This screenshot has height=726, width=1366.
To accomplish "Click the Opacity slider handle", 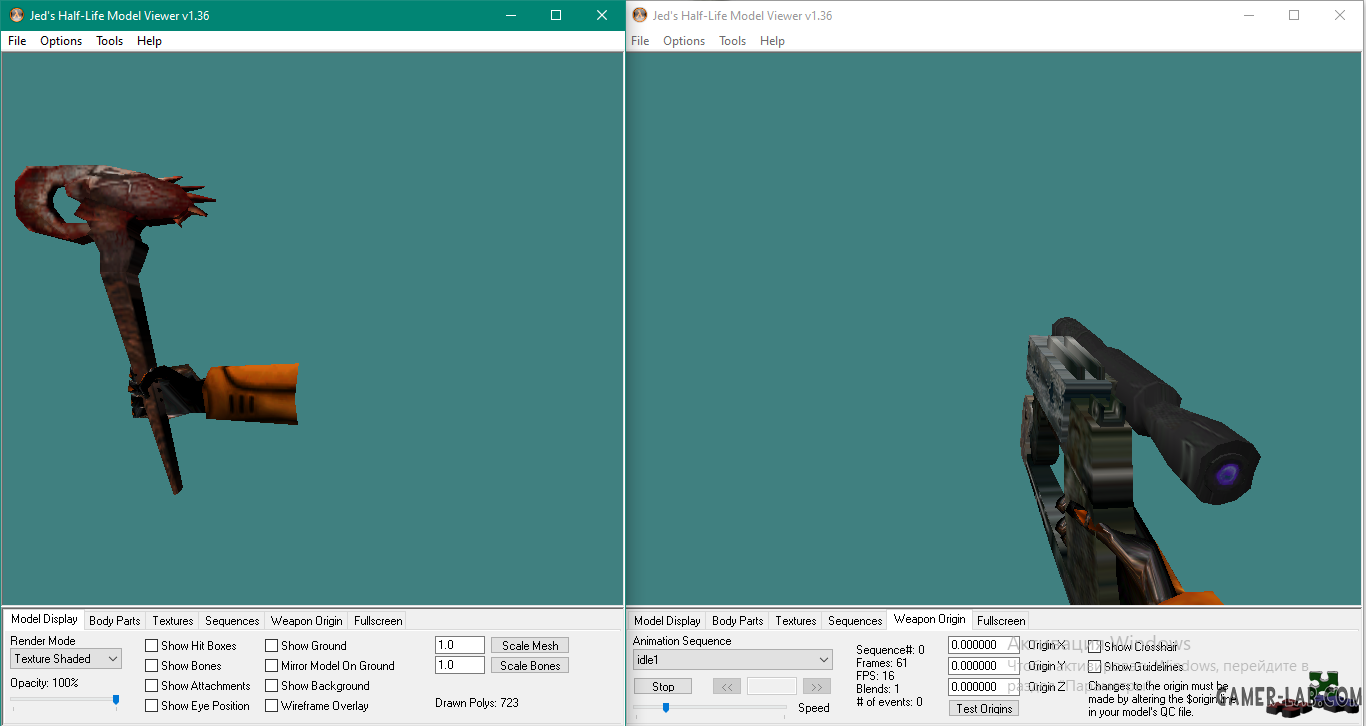I will [116, 700].
